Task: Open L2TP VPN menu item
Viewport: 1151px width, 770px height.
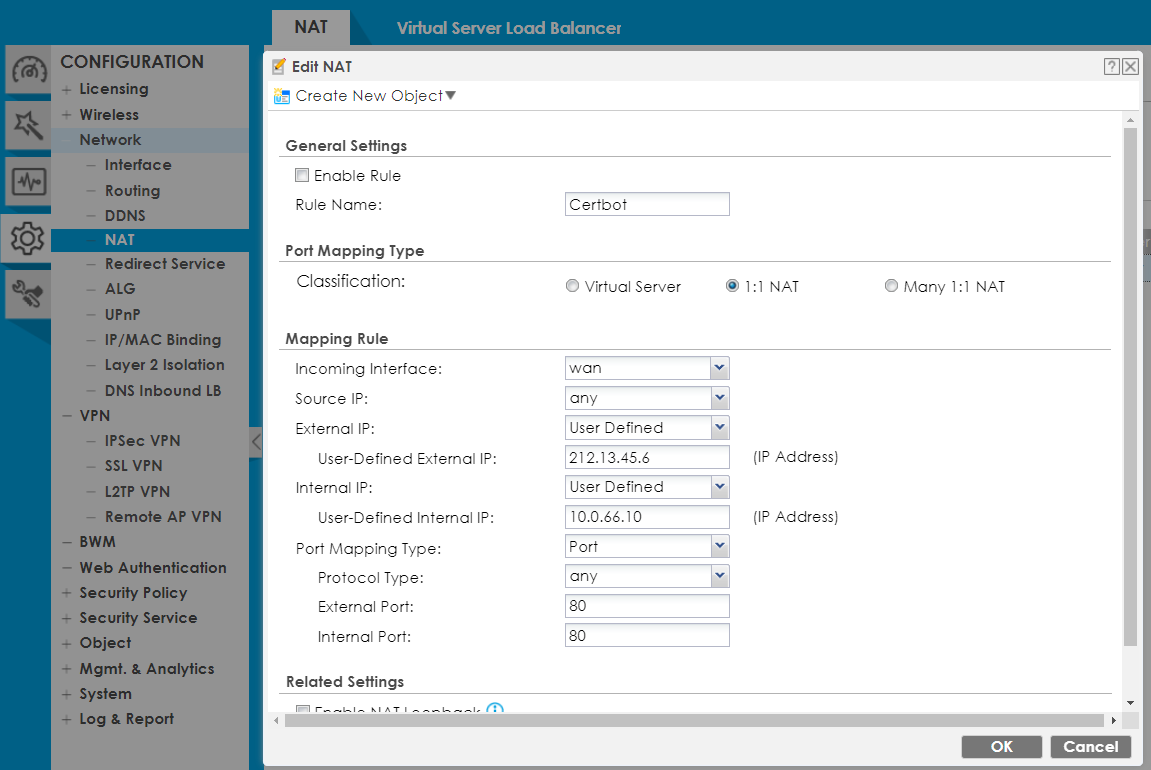Action: pos(137,491)
